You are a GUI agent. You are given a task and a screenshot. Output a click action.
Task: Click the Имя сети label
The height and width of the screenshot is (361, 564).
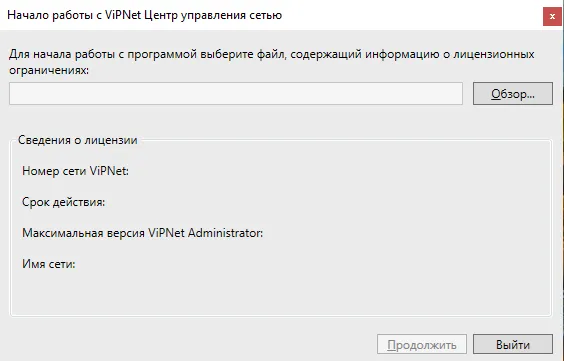[49, 264]
